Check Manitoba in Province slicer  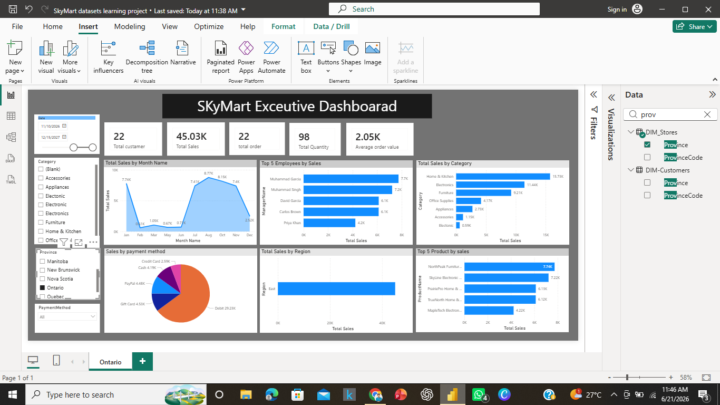point(42,261)
